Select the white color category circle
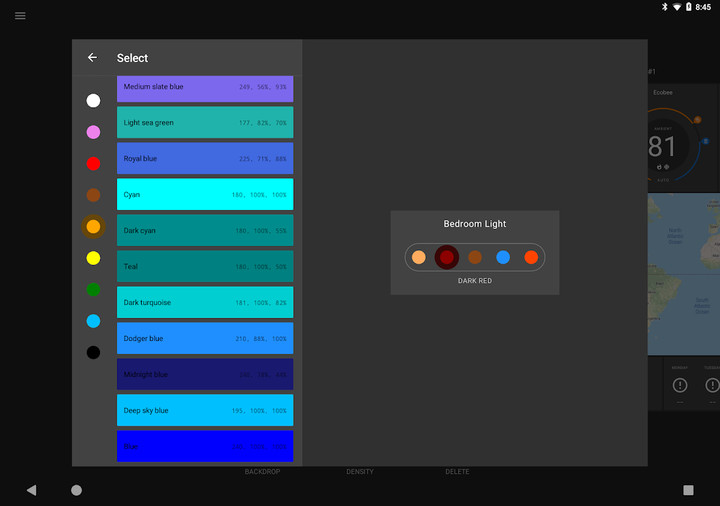This screenshot has height=506, width=720. (x=93, y=100)
